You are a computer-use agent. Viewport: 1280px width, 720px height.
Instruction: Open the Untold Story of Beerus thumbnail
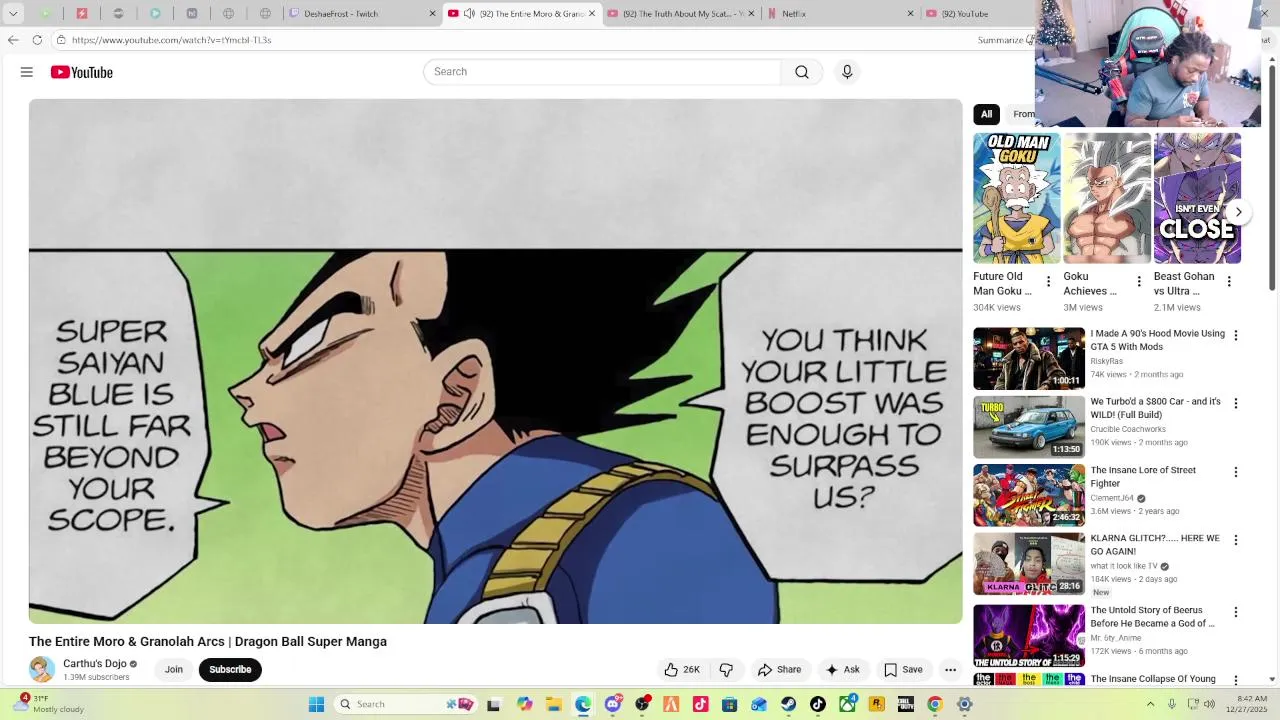(x=1029, y=635)
